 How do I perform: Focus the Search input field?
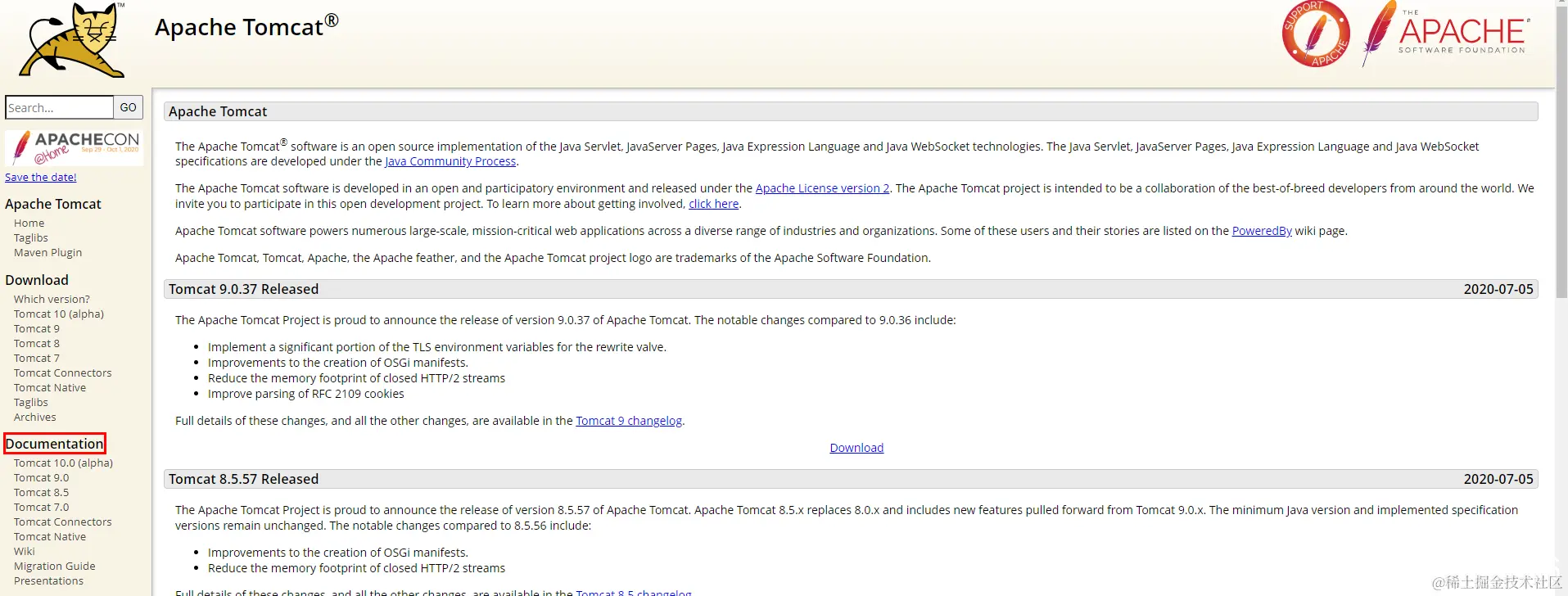coord(59,107)
